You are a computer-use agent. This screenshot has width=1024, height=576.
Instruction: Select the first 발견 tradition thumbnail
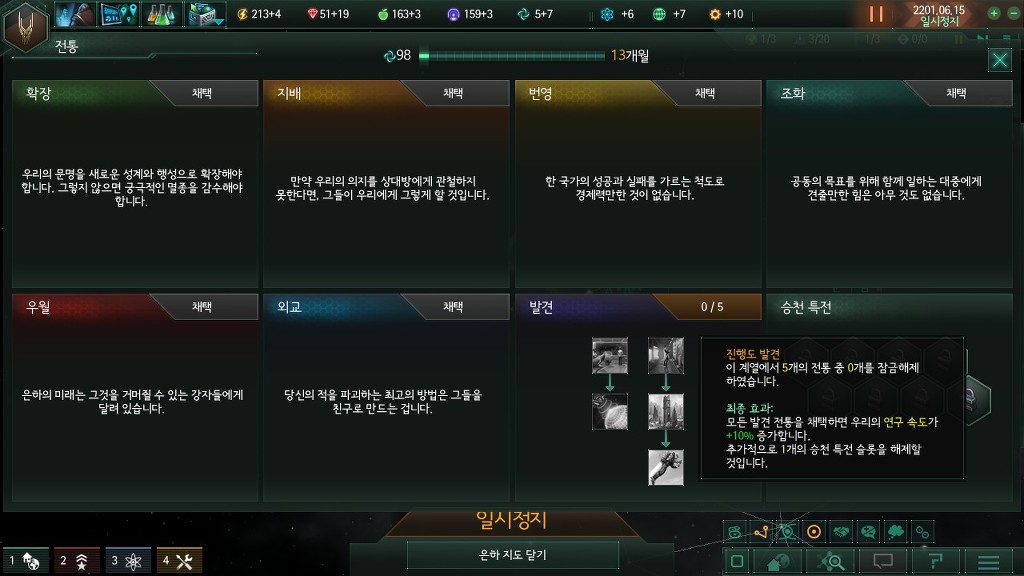tap(609, 355)
